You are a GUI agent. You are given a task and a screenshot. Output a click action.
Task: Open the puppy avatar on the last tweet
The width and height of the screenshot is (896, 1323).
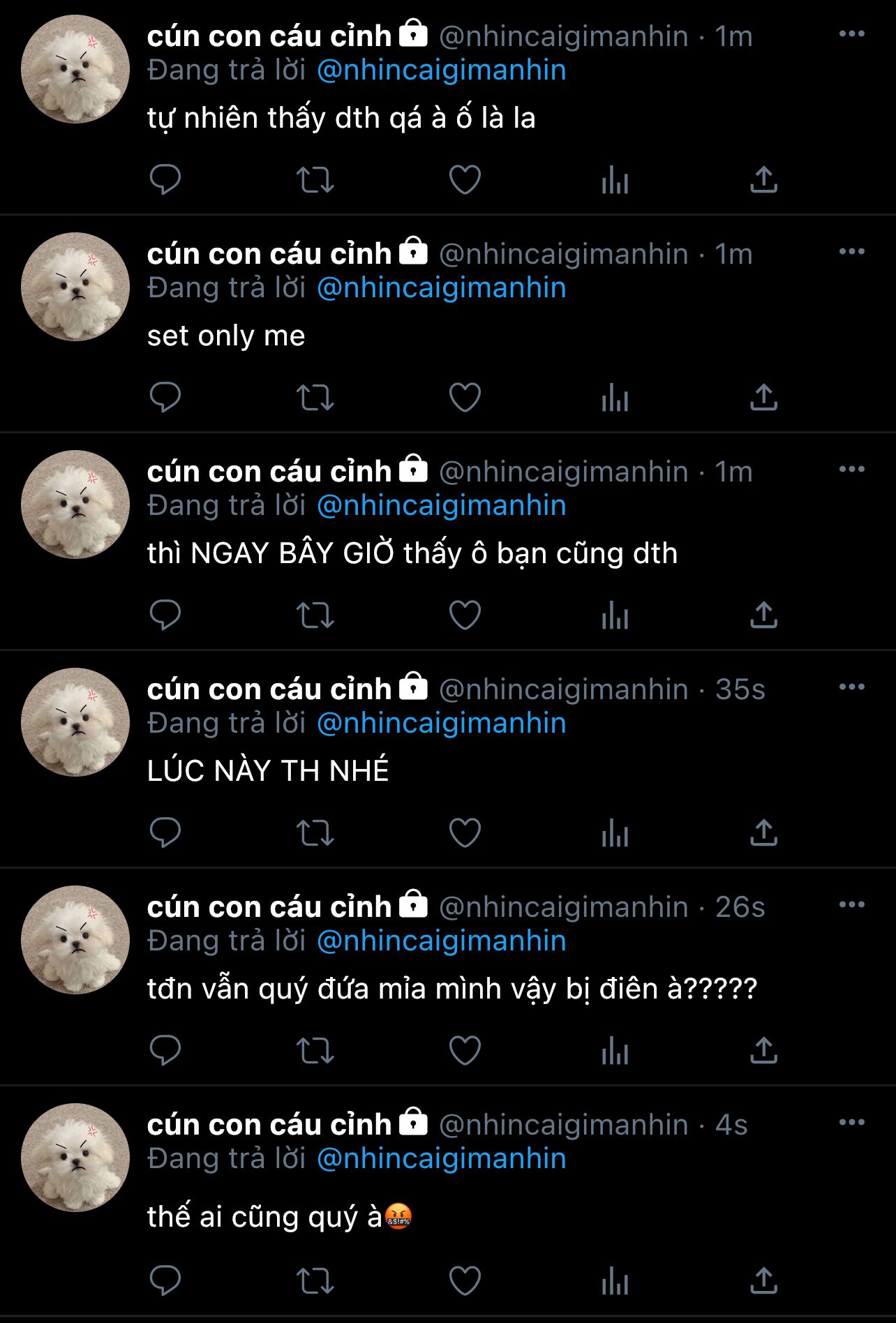click(75, 1158)
